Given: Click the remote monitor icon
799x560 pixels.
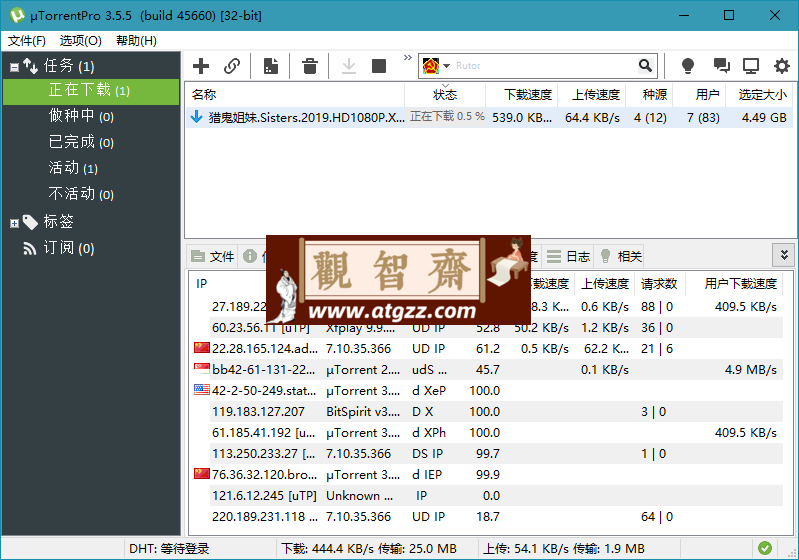Looking at the screenshot, I should coord(751,66).
